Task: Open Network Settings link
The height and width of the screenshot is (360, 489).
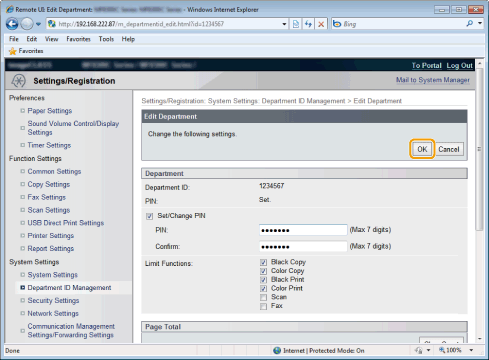Action: coord(53,313)
